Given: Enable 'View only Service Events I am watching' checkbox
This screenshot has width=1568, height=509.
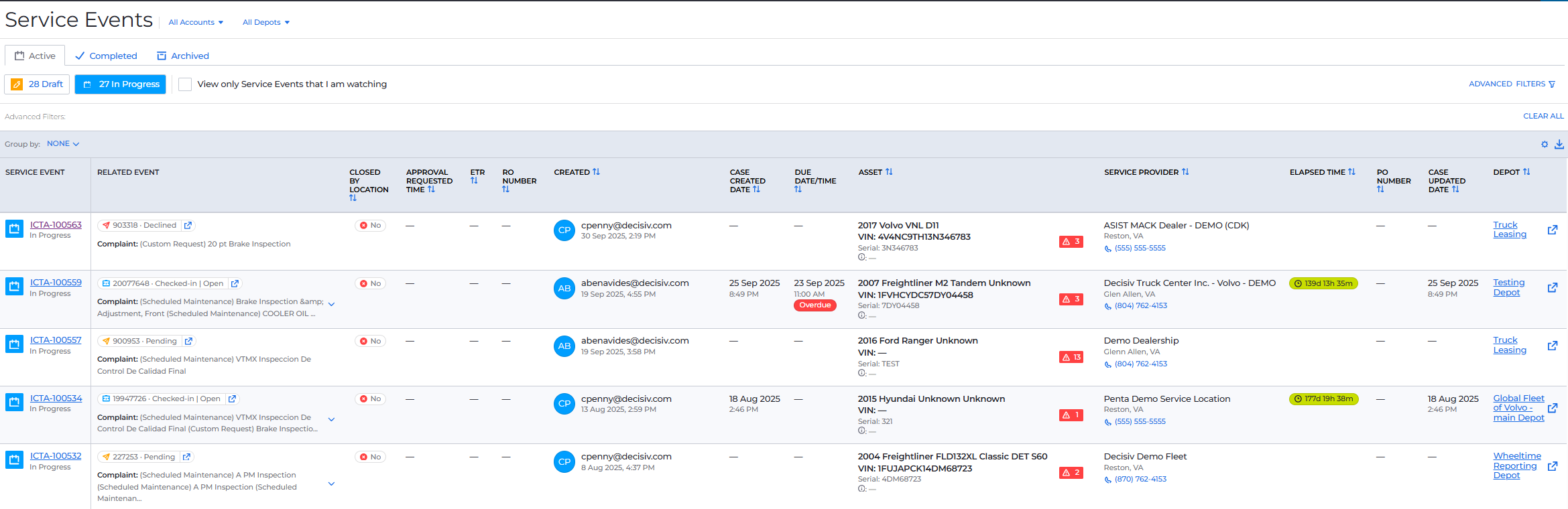Looking at the screenshot, I should tap(185, 84).
